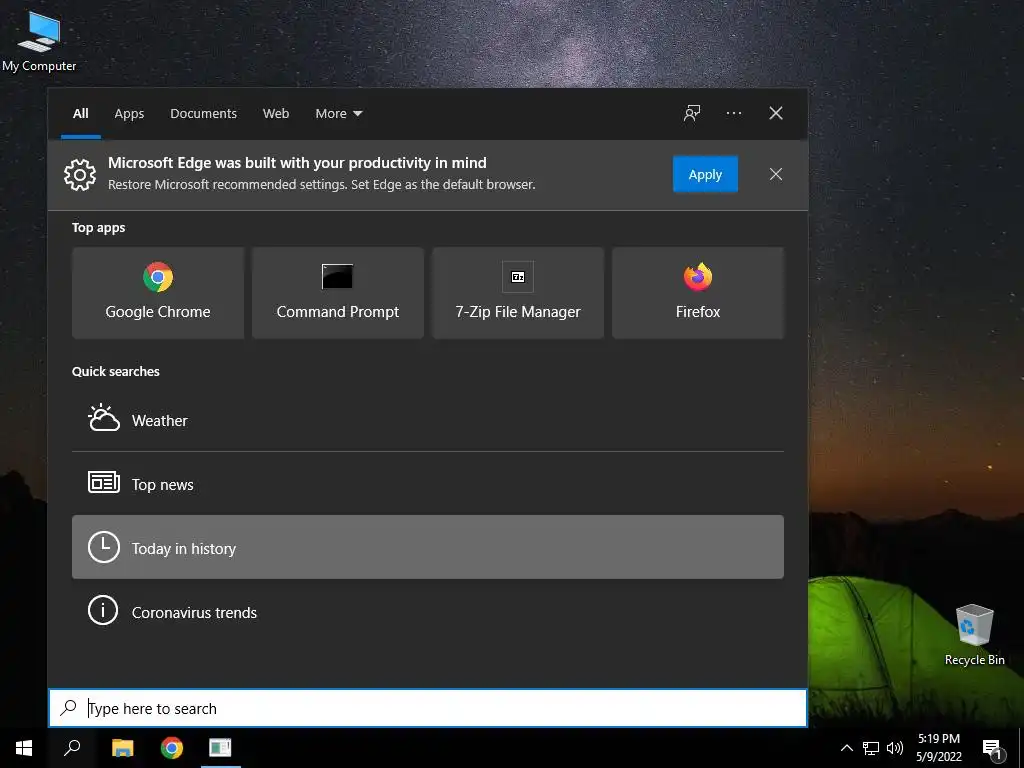
Task: Launch Firefox from Top apps
Action: click(x=697, y=293)
